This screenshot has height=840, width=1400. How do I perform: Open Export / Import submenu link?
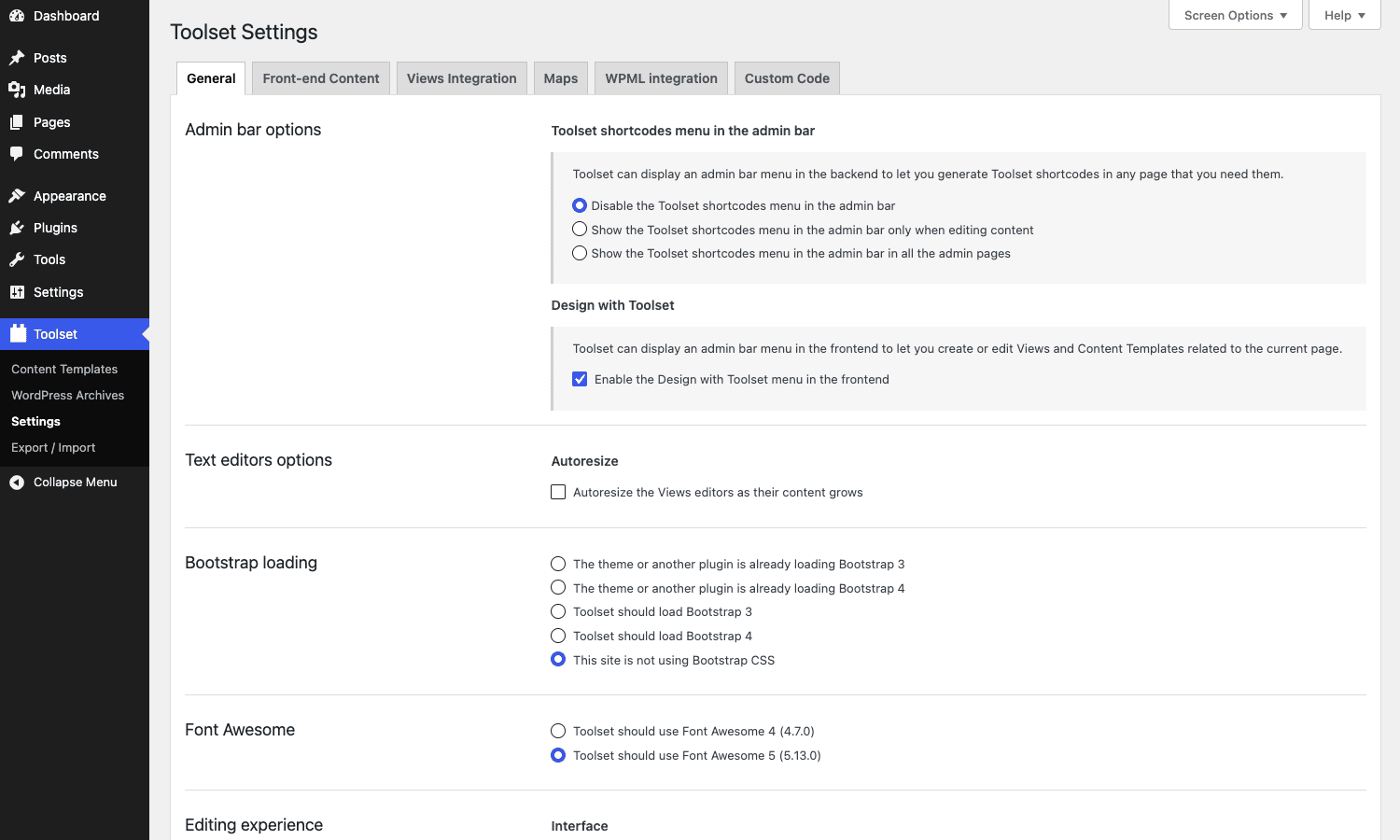coord(53,447)
